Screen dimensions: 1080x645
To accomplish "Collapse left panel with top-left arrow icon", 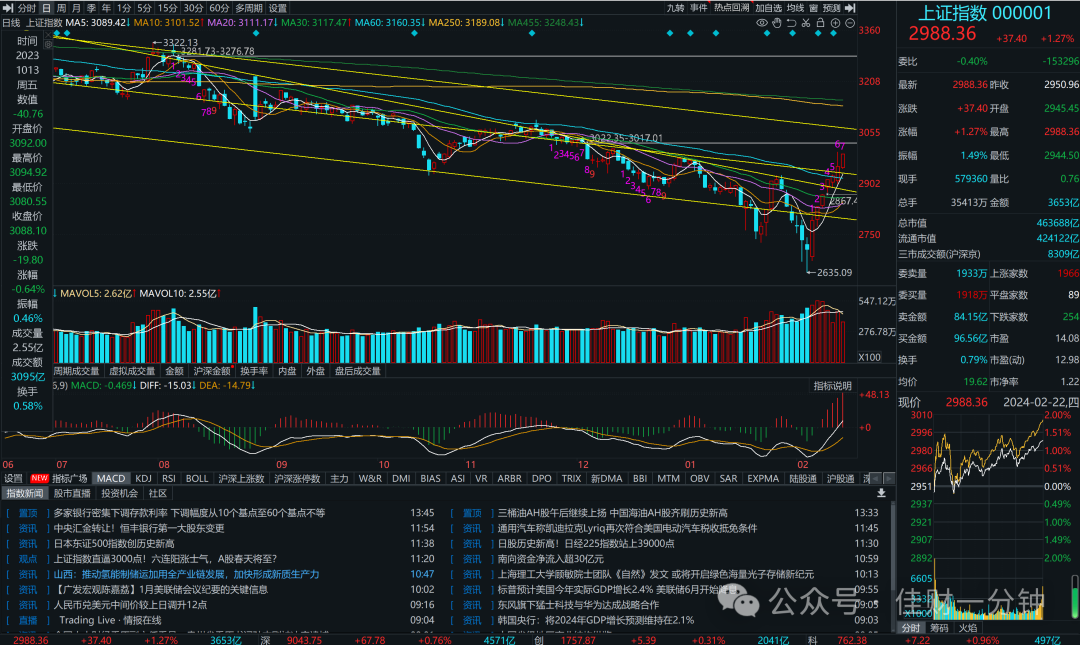I will click(x=8, y=8).
